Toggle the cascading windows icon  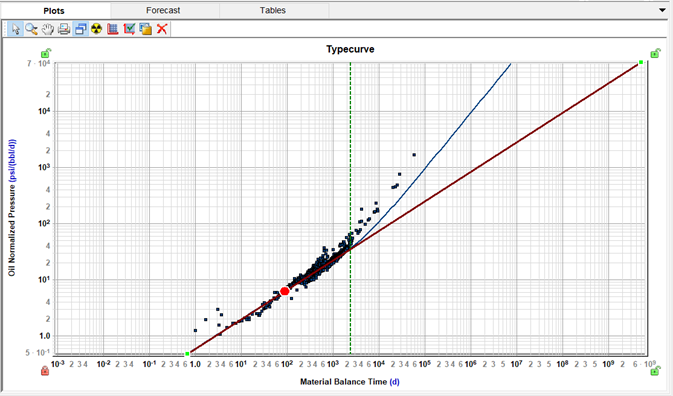[x=80, y=29]
